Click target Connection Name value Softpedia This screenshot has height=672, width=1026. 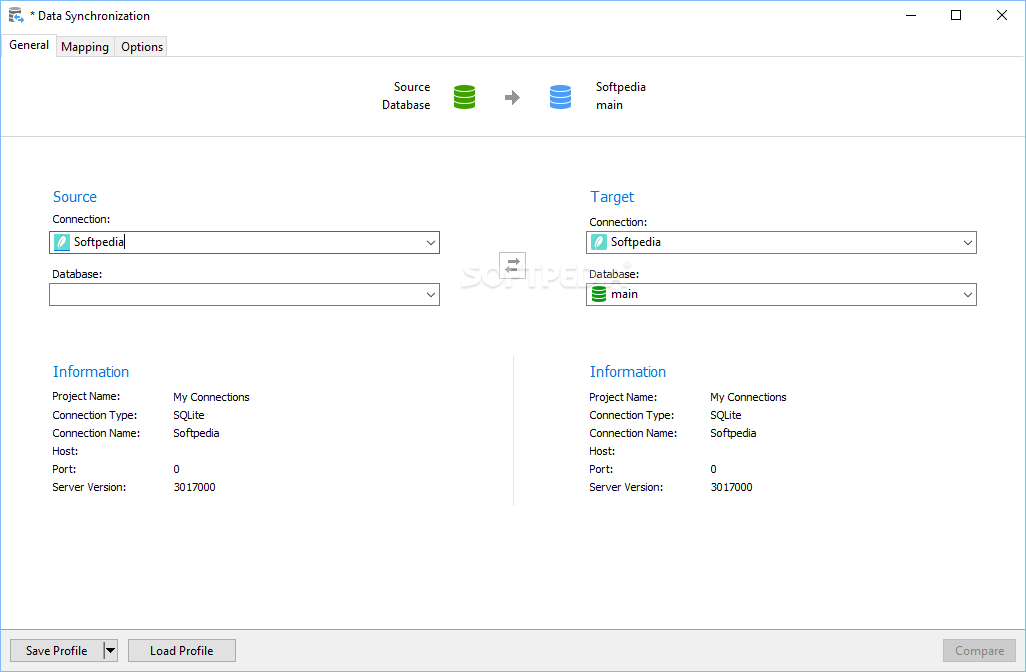click(x=733, y=433)
